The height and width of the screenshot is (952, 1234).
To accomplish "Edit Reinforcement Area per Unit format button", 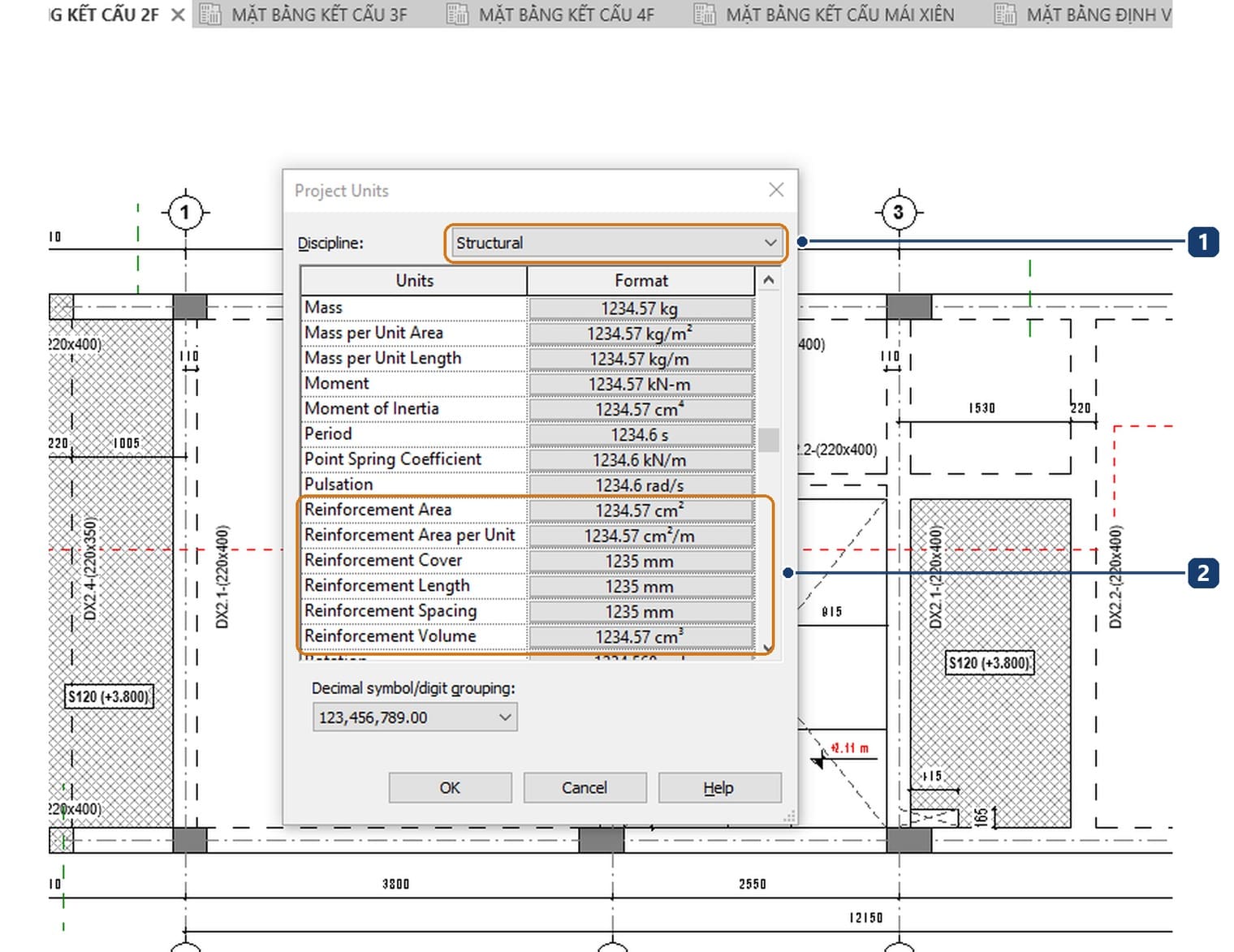I will pyautogui.click(x=641, y=536).
